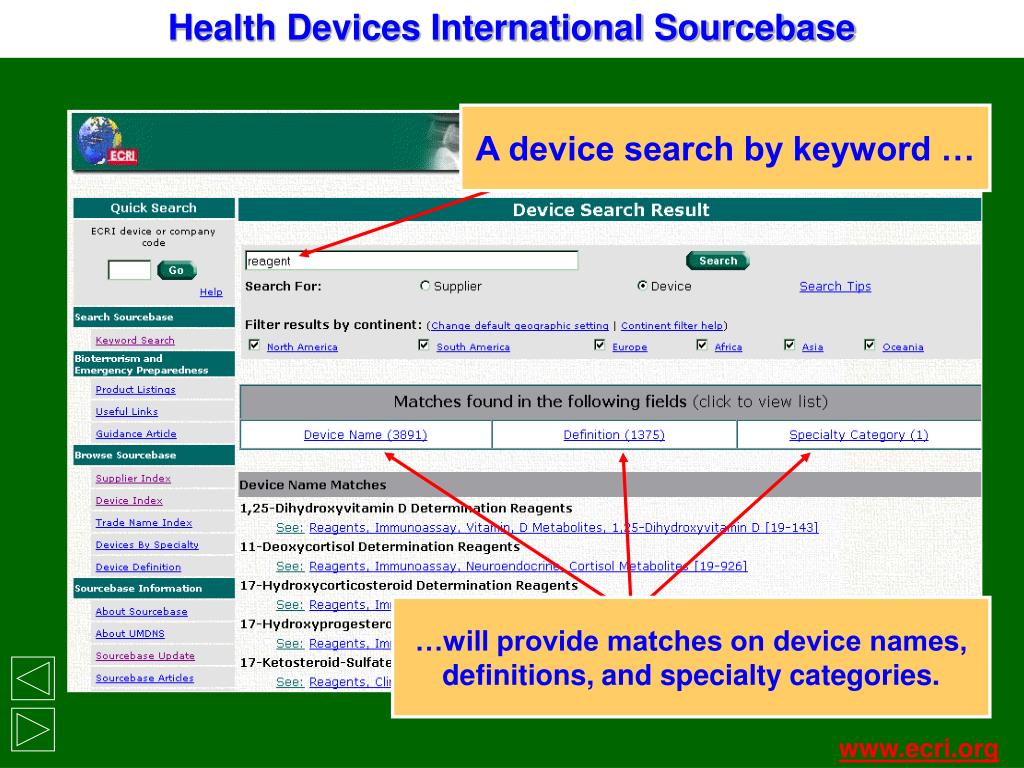Viewport: 1024px width, 768px height.
Task: Click the Help link under Quick Search
Action: pos(211,292)
